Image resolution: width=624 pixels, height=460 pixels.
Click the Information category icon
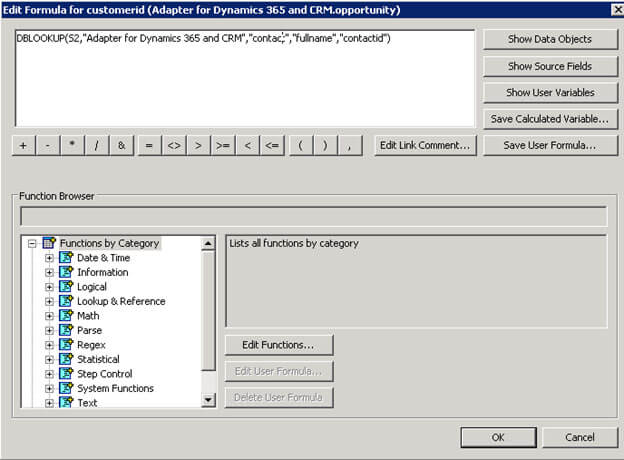tap(66, 272)
